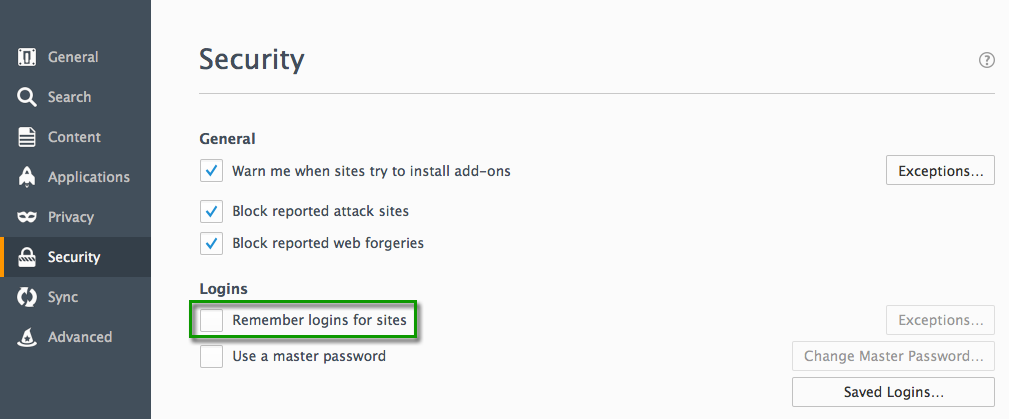Open the Saved Logins dialog

tap(893, 392)
